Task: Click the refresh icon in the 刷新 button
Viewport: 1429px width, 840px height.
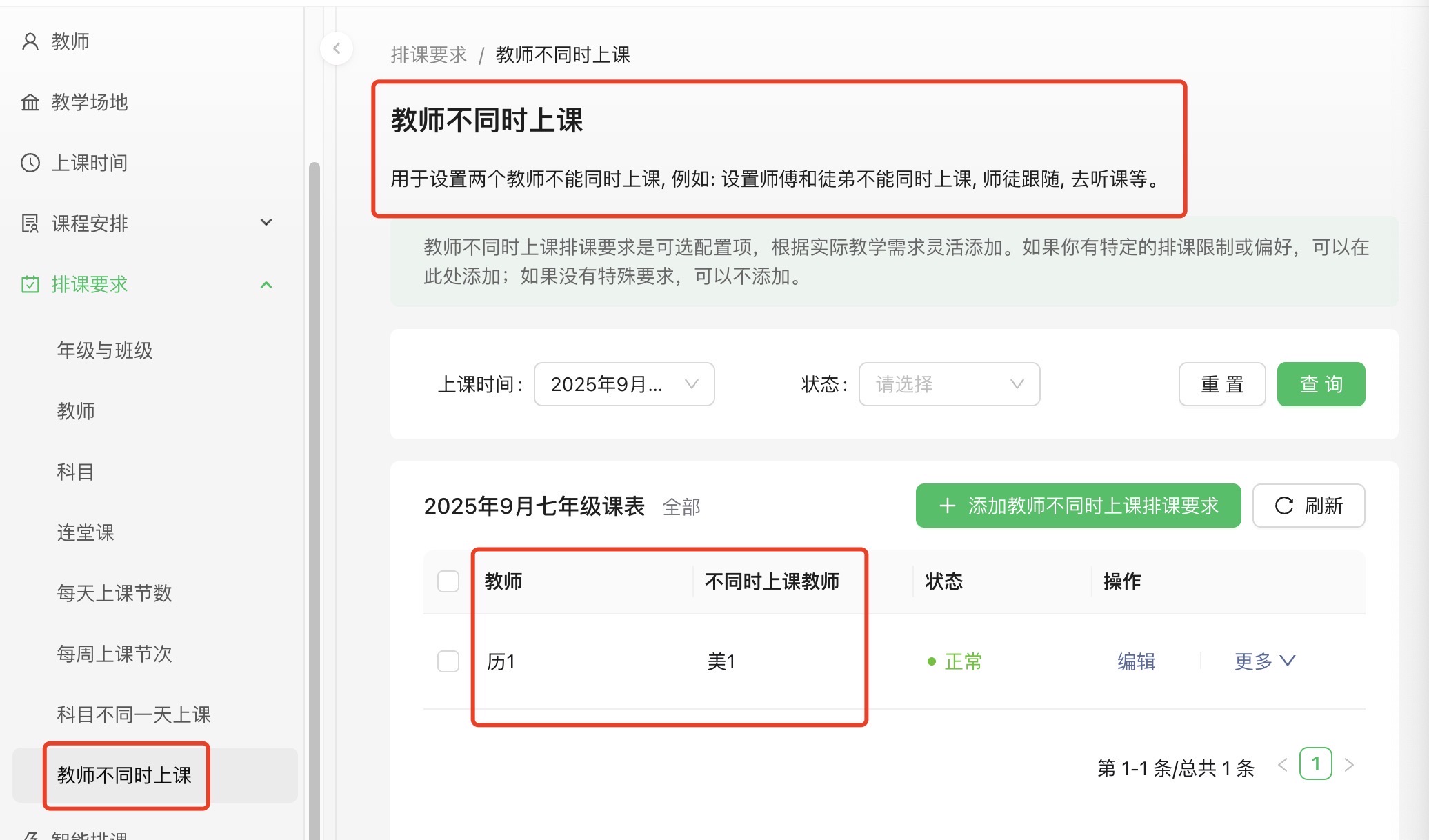Action: [x=1283, y=506]
